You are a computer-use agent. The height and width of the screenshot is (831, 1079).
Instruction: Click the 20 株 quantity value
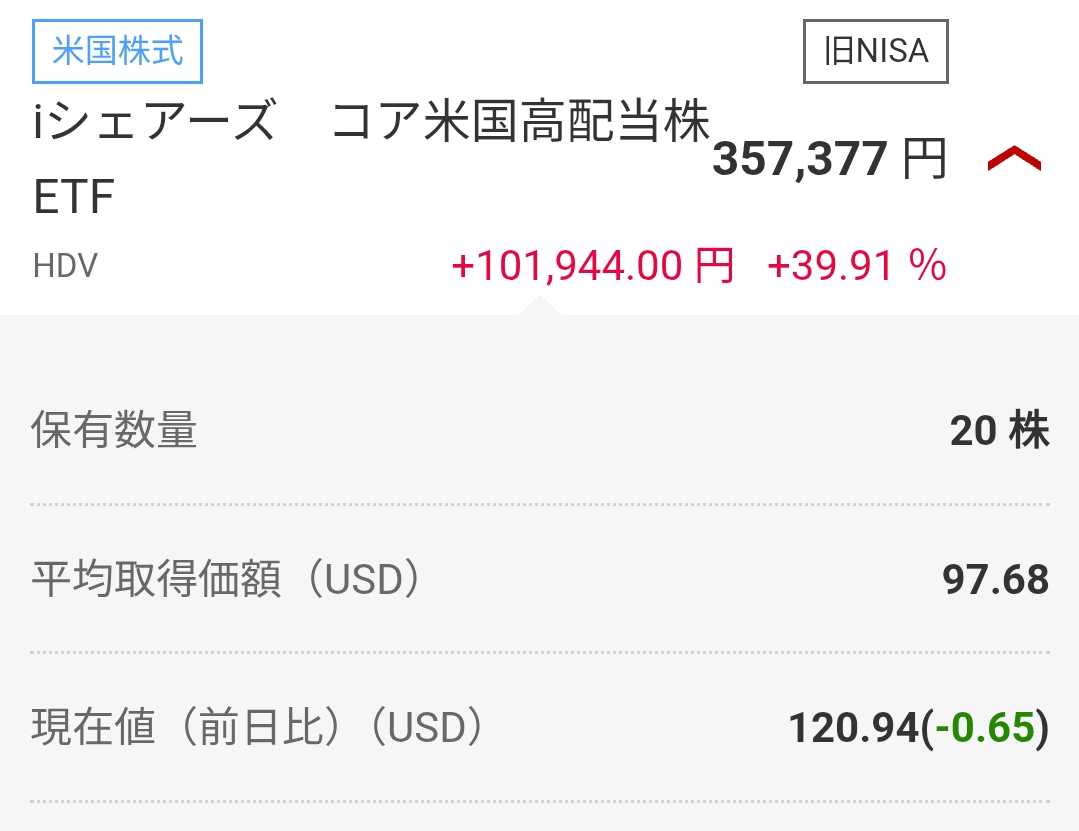pos(999,431)
